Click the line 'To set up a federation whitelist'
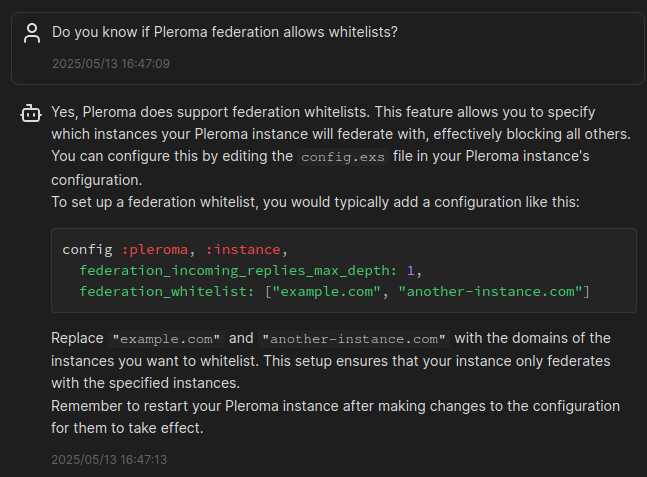The width and height of the screenshot is (647, 477). [315, 202]
